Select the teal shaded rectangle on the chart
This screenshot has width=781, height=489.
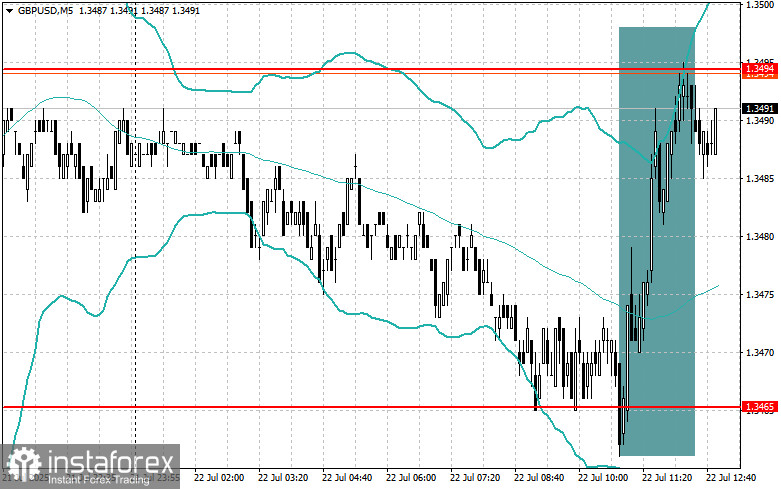pyautogui.click(x=657, y=241)
